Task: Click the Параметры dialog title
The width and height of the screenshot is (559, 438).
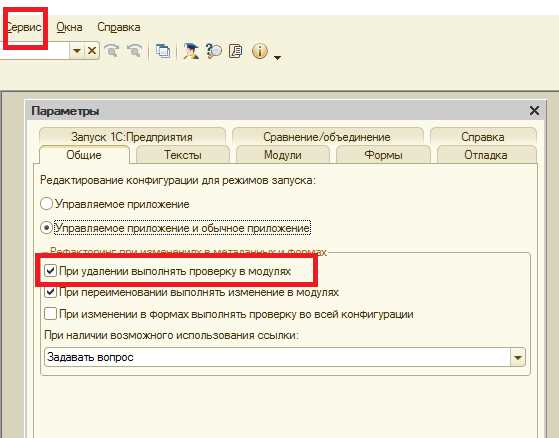Action: point(66,111)
